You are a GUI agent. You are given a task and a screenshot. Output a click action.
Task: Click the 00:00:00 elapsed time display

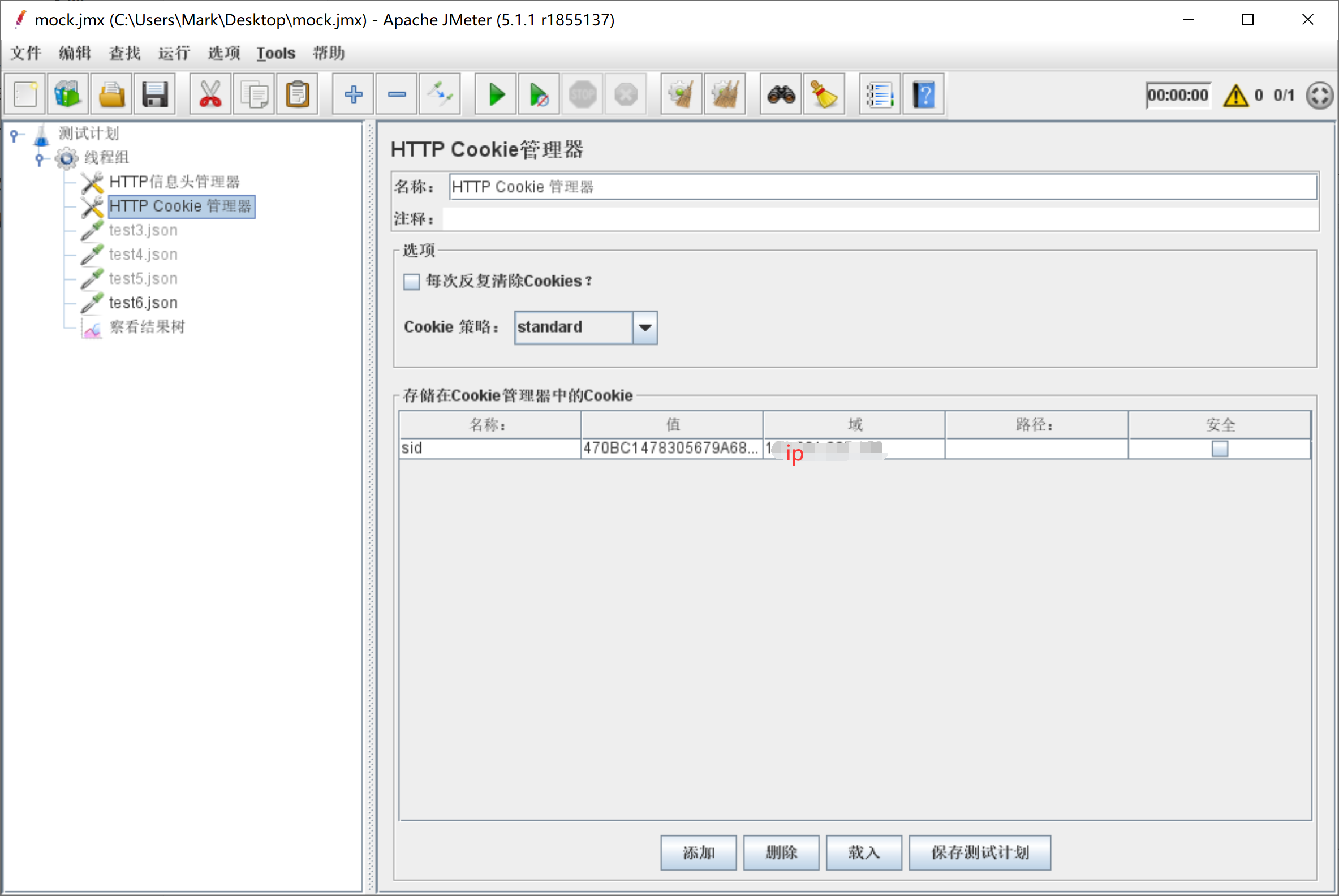[1178, 95]
